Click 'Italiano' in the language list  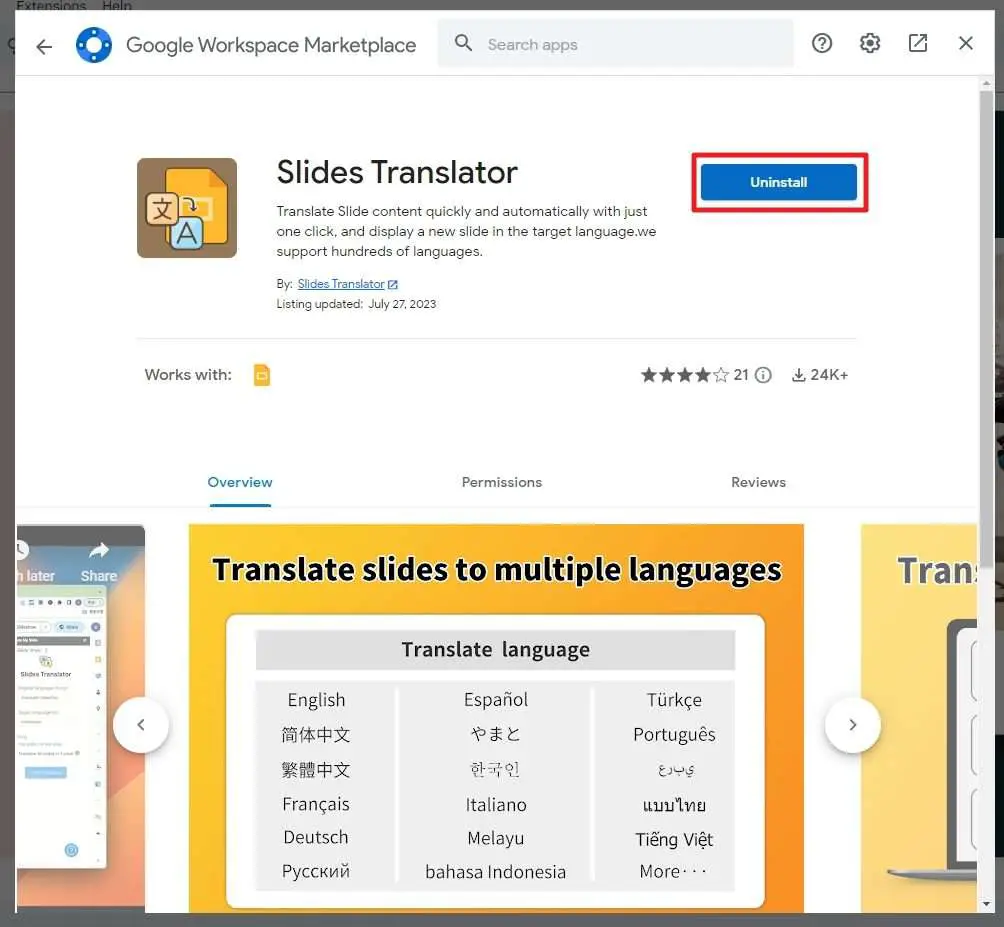(496, 805)
